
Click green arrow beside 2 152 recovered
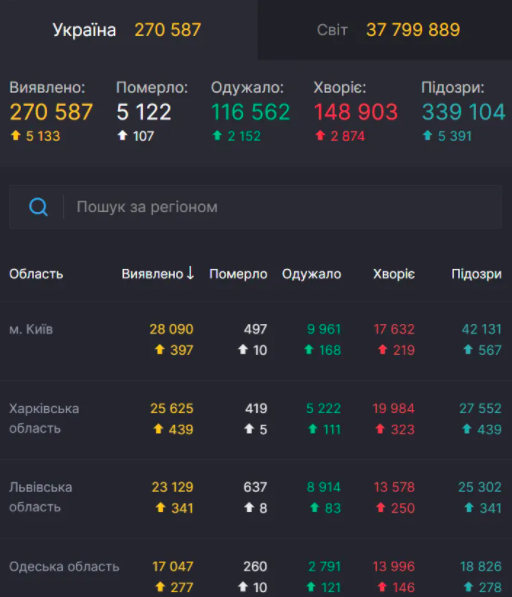tap(217, 135)
